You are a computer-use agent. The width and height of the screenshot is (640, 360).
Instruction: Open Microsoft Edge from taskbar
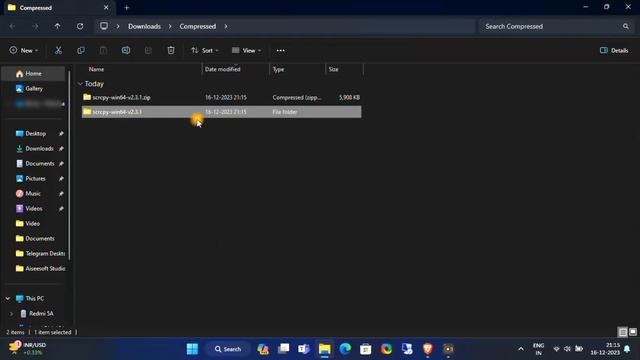tap(345, 349)
